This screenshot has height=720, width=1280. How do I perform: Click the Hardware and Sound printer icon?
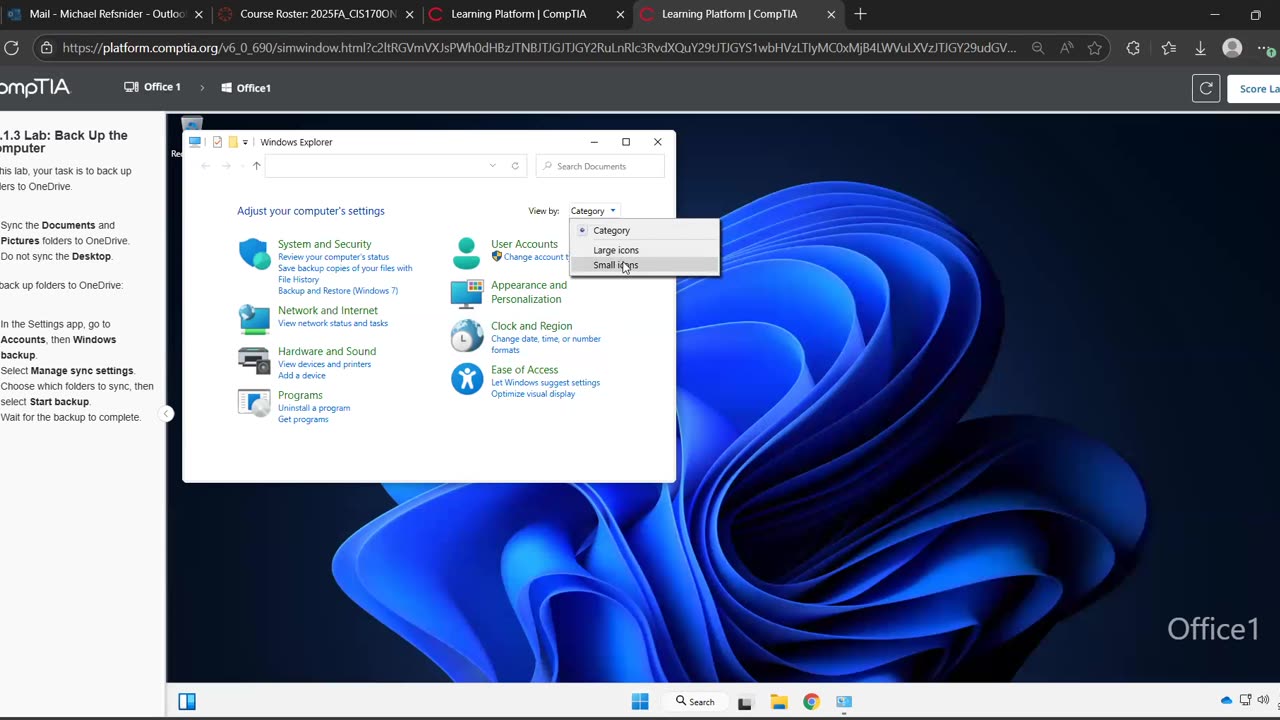pyautogui.click(x=254, y=360)
